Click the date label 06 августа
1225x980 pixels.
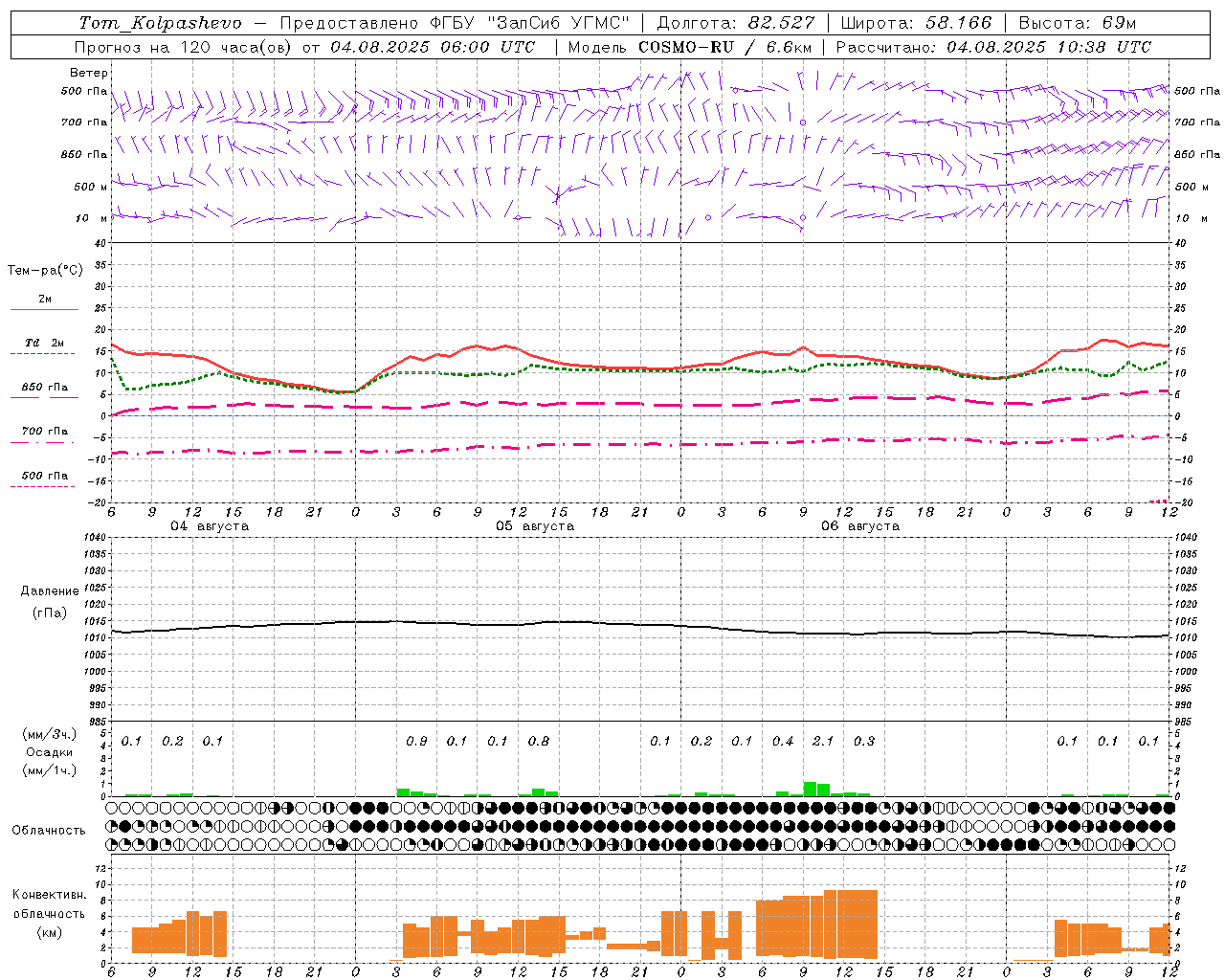click(x=860, y=526)
